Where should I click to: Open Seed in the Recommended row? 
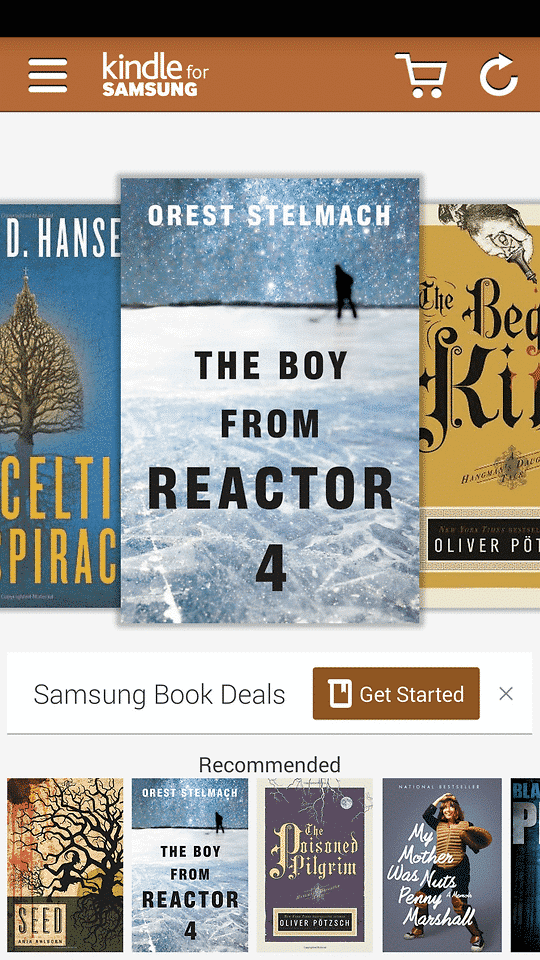tap(65, 865)
